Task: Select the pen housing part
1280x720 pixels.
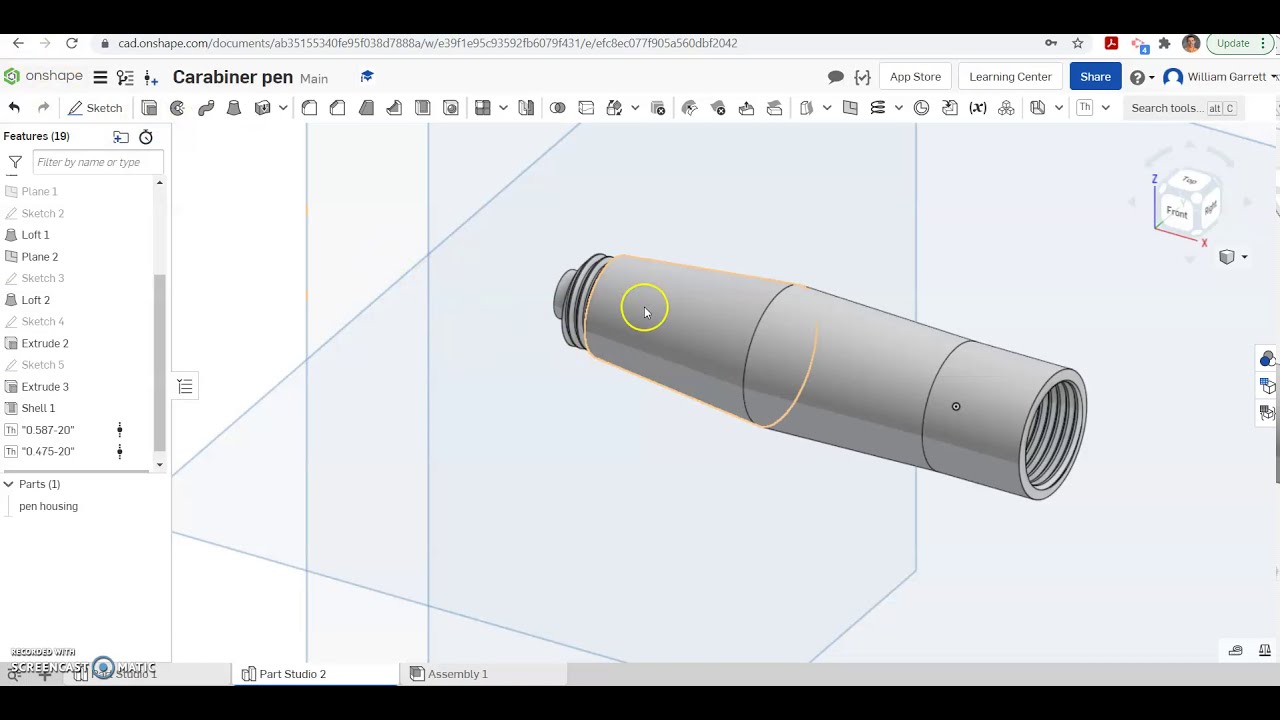Action: coord(48,506)
